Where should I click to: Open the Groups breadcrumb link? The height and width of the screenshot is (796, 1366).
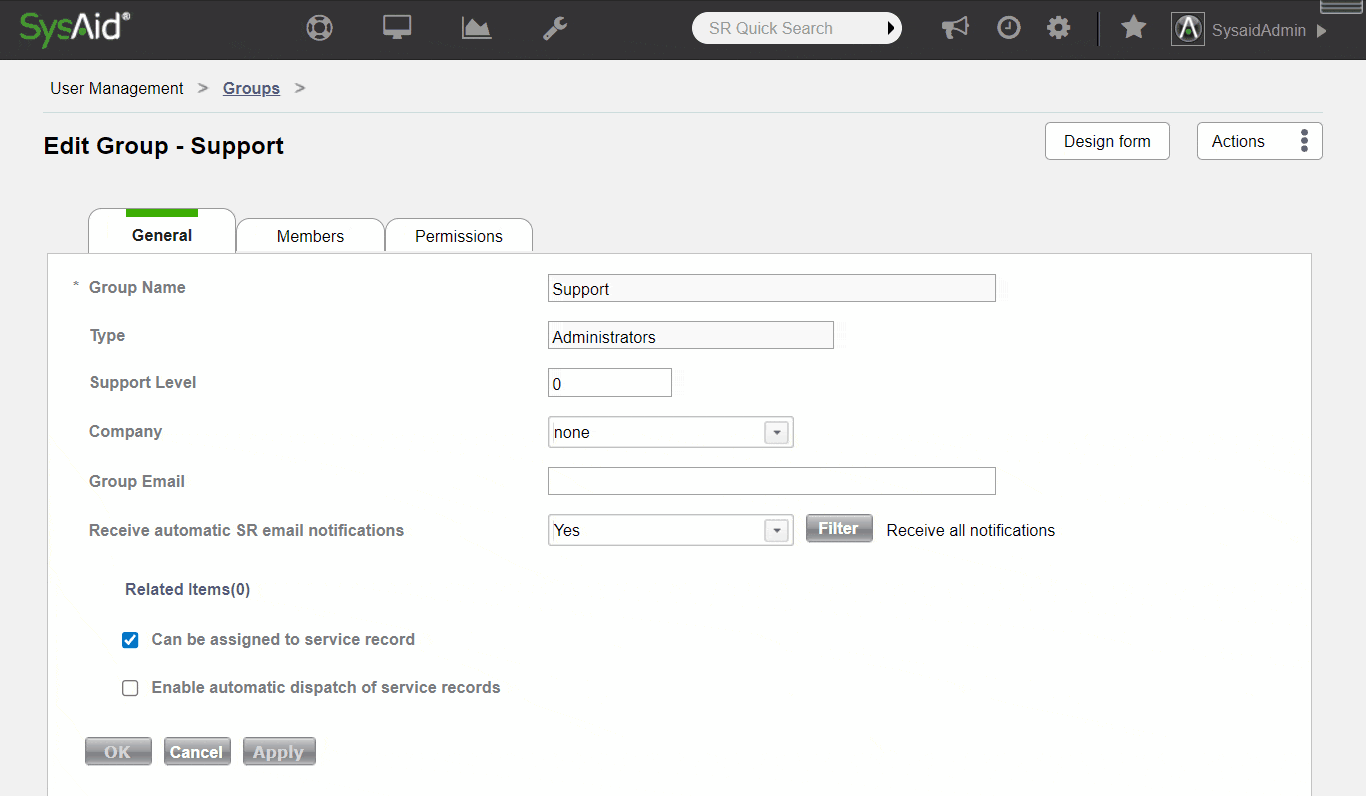[251, 88]
